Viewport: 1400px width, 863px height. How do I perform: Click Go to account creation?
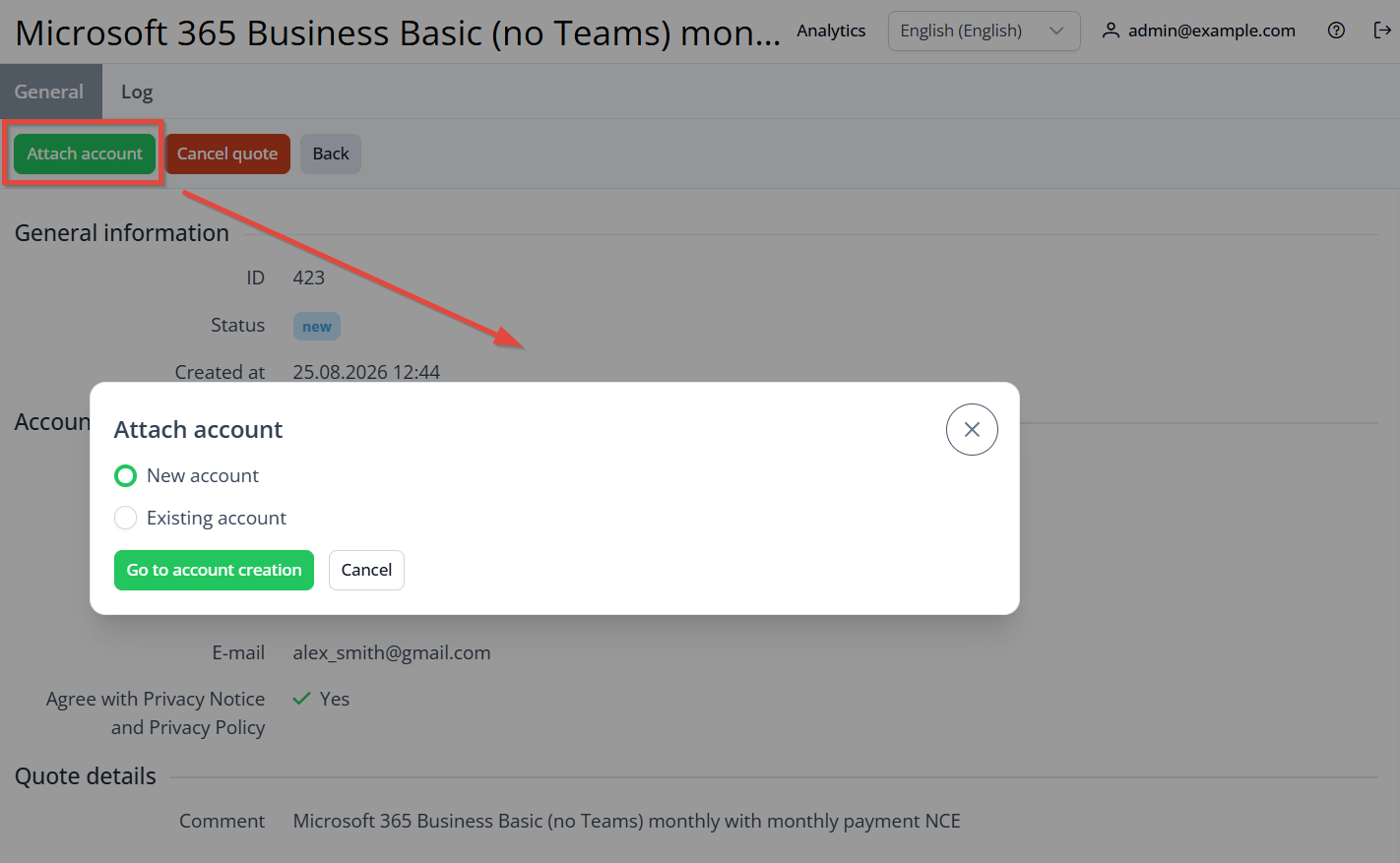tap(214, 571)
